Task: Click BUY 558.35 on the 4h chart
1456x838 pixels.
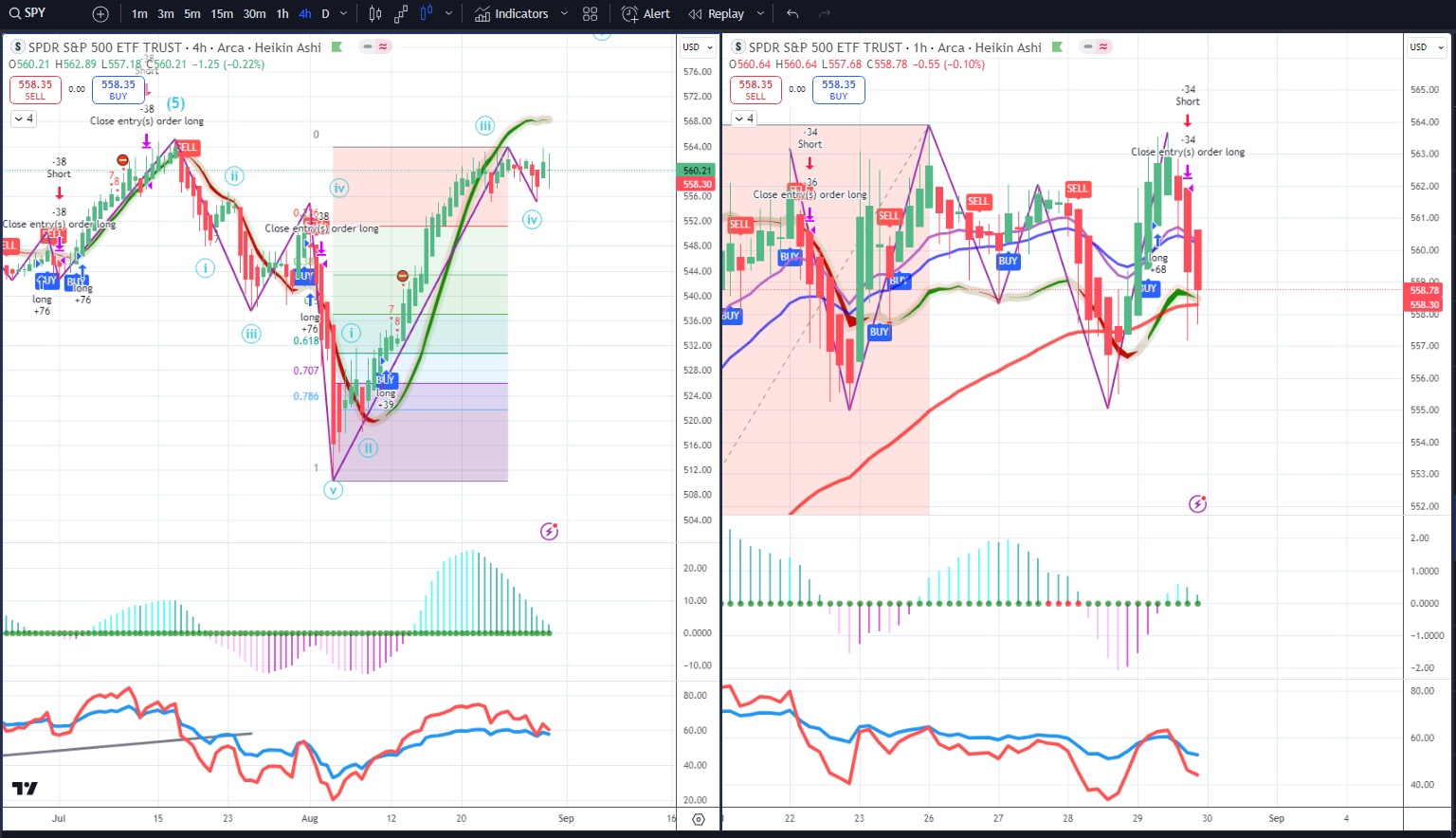Action: [118, 89]
